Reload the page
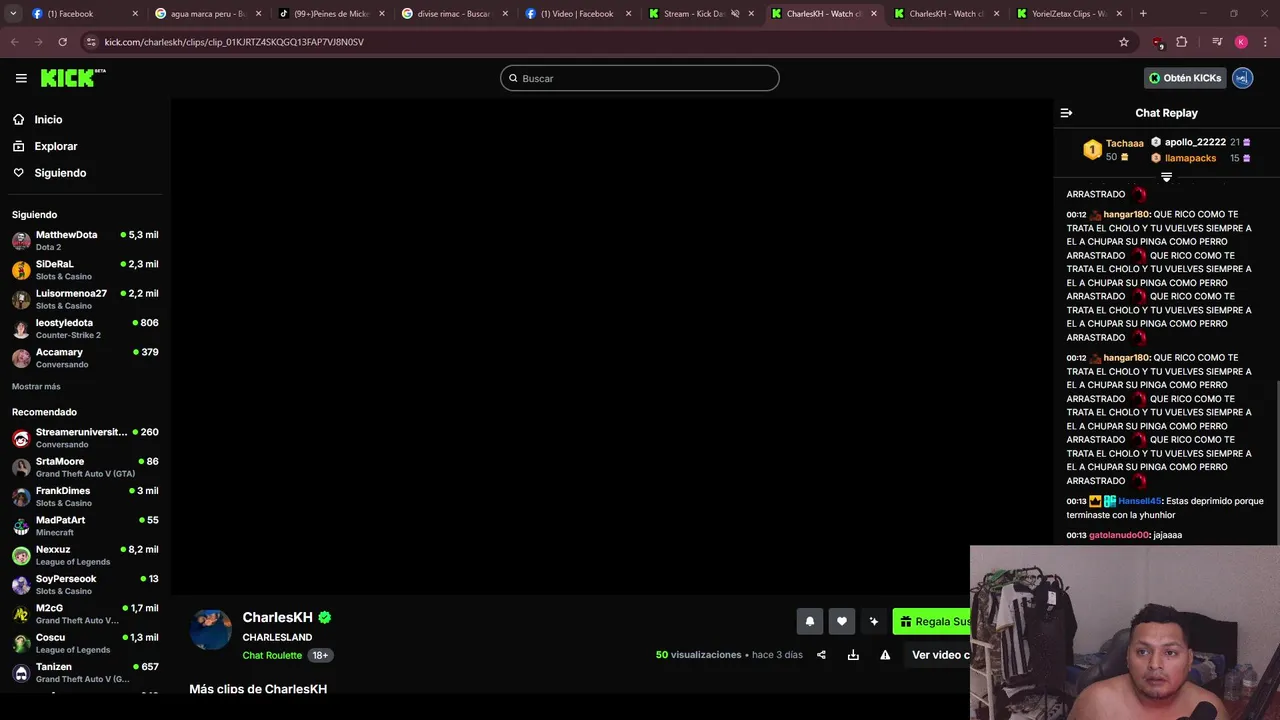Viewport: 1280px width, 720px height. coord(62,42)
